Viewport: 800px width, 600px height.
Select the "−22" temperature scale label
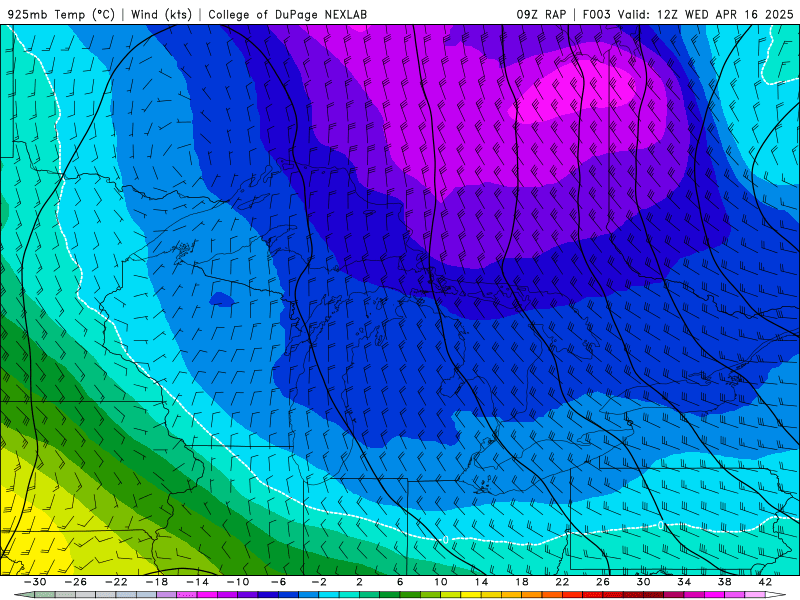(x=116, y=582)
